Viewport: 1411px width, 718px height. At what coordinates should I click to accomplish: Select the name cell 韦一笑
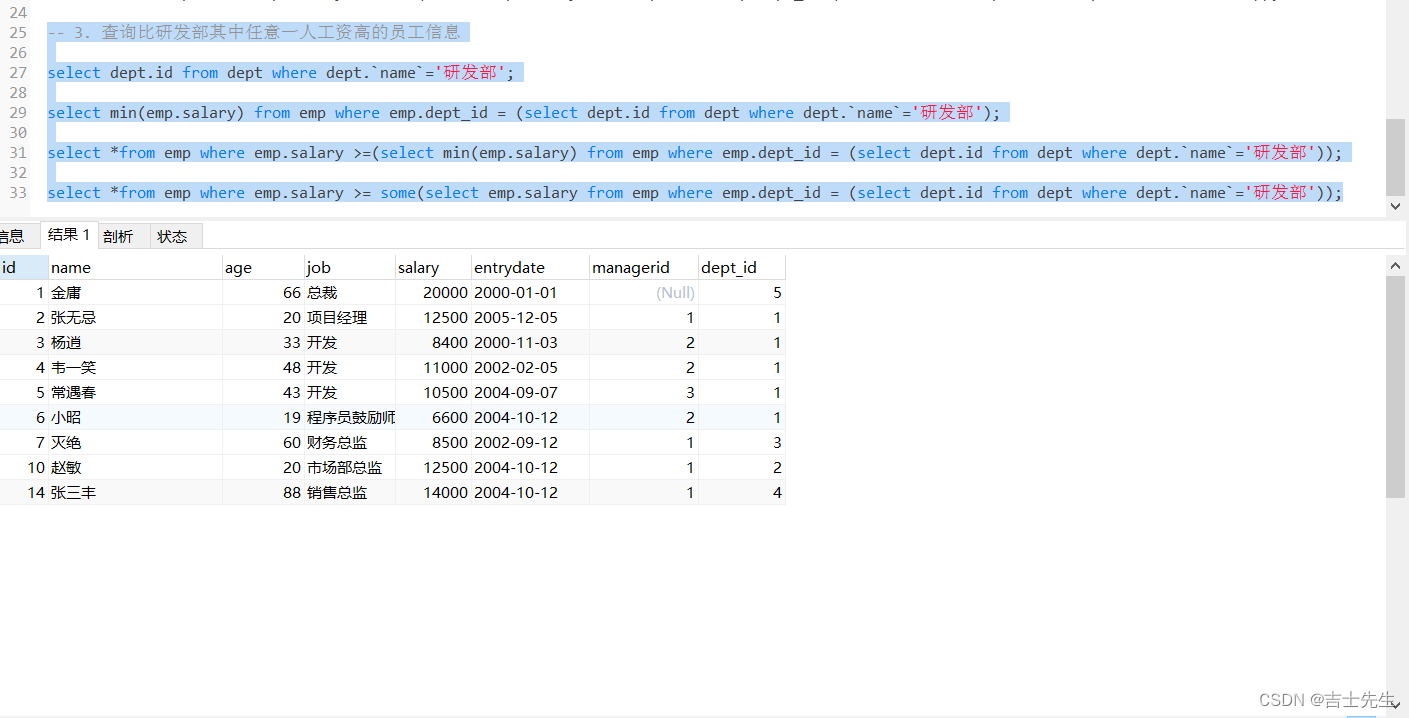[135, 368]
